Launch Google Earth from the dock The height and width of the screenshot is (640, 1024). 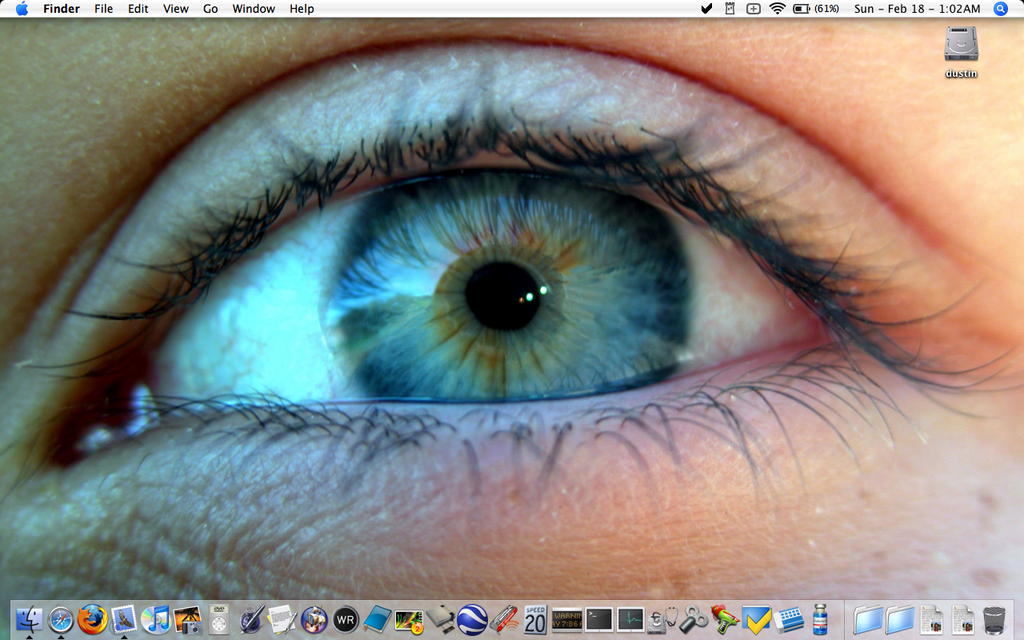pyautogui.click(x=473, y=619)
